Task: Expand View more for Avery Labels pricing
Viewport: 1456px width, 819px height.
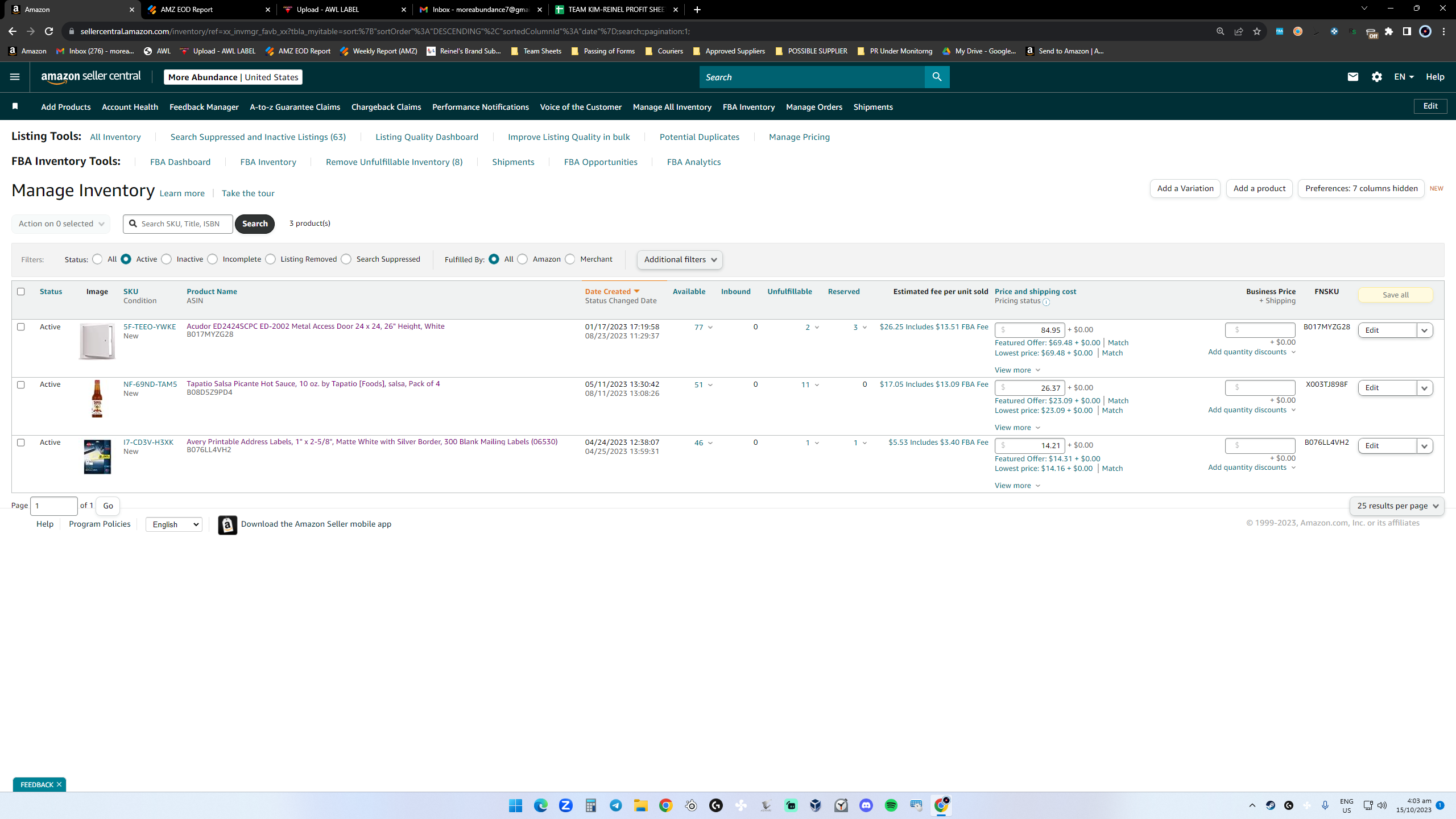Action: pyautogui.click(x=1017, y=486)
